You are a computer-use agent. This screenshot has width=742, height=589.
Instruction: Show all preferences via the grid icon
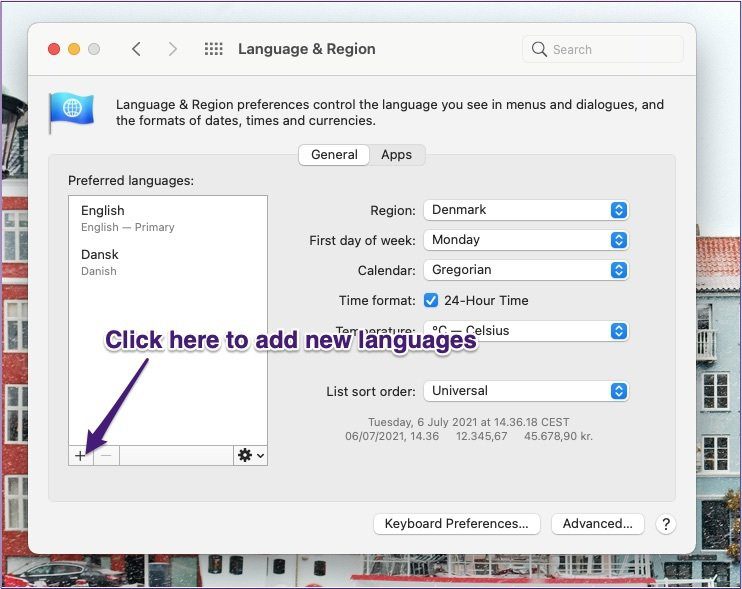tap(213, 49)
